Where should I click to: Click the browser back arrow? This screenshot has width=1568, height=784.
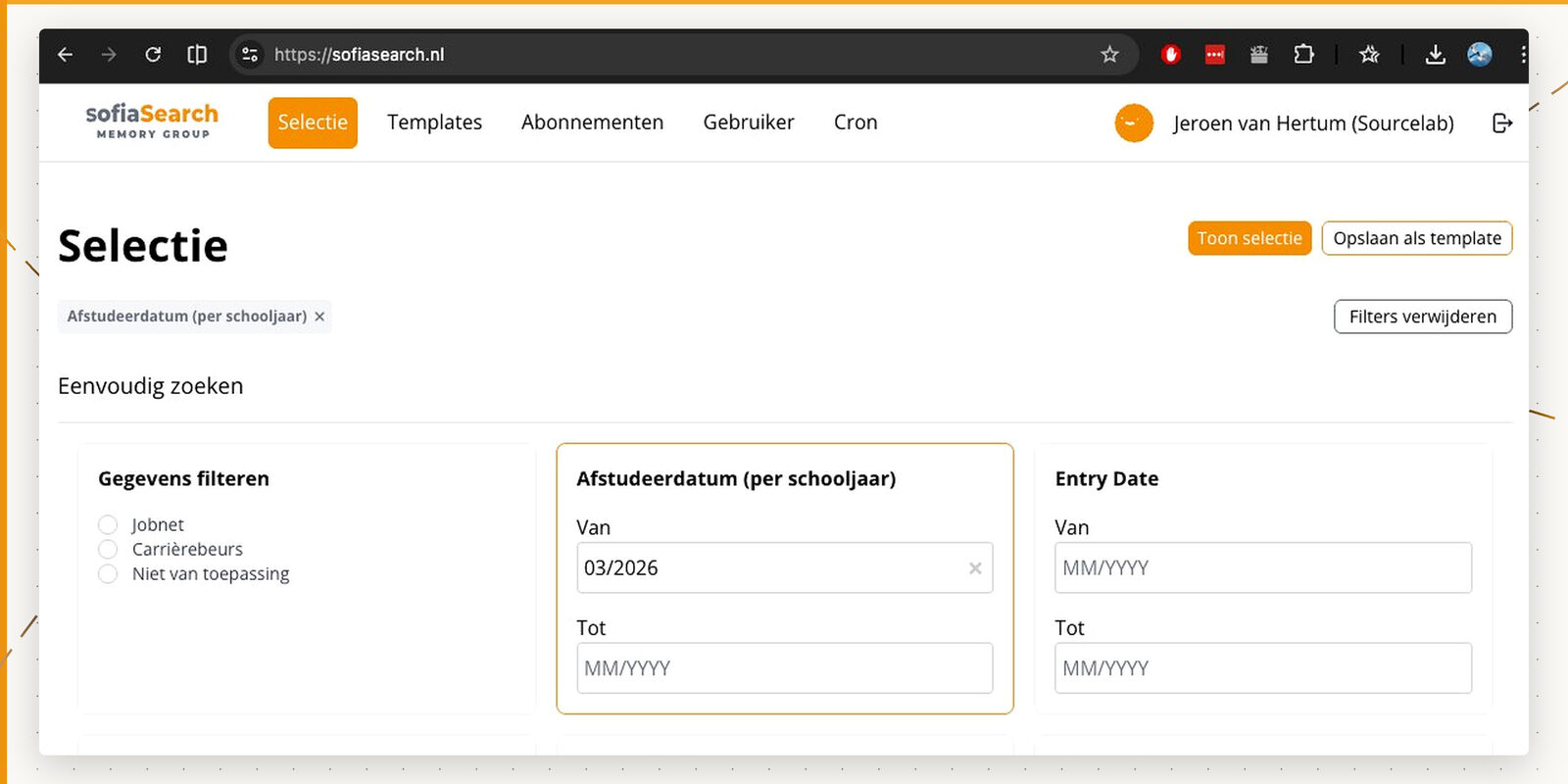(x=66, y=55)
